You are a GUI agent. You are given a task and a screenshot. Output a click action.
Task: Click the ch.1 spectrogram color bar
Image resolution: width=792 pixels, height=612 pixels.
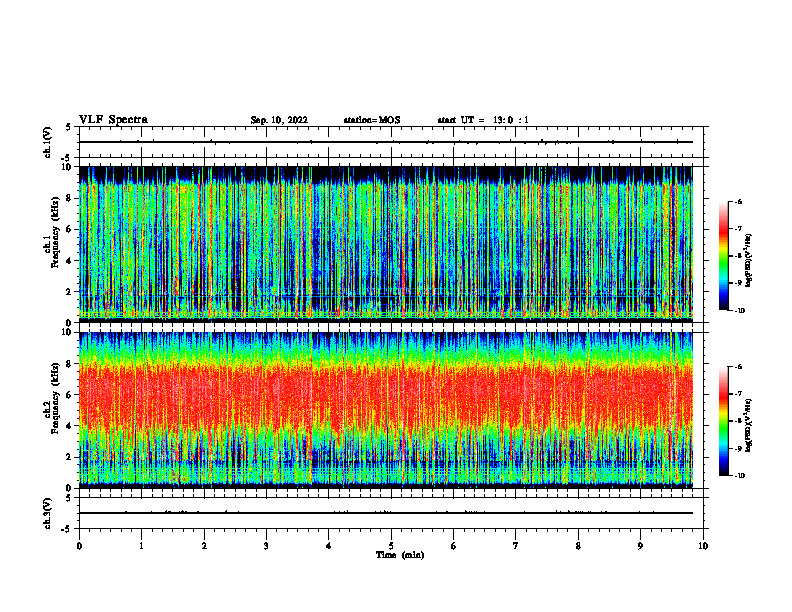coord(723,256)
